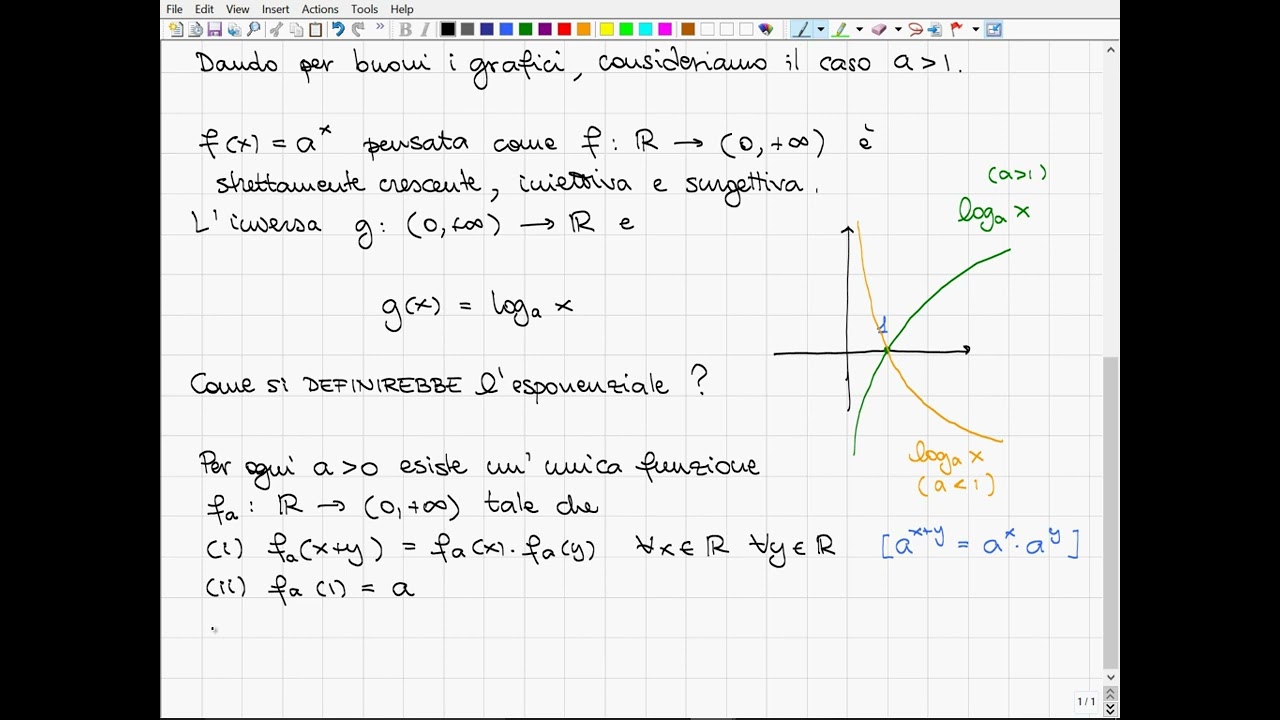Paste from the clipboard icon

pyautogui.click(x=315, y=29)
